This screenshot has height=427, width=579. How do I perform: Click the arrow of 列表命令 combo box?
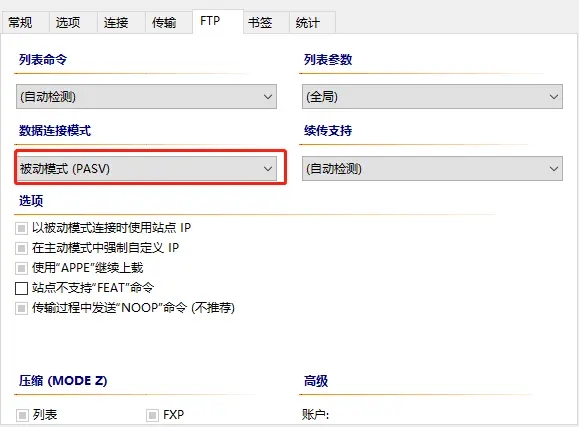268,97
